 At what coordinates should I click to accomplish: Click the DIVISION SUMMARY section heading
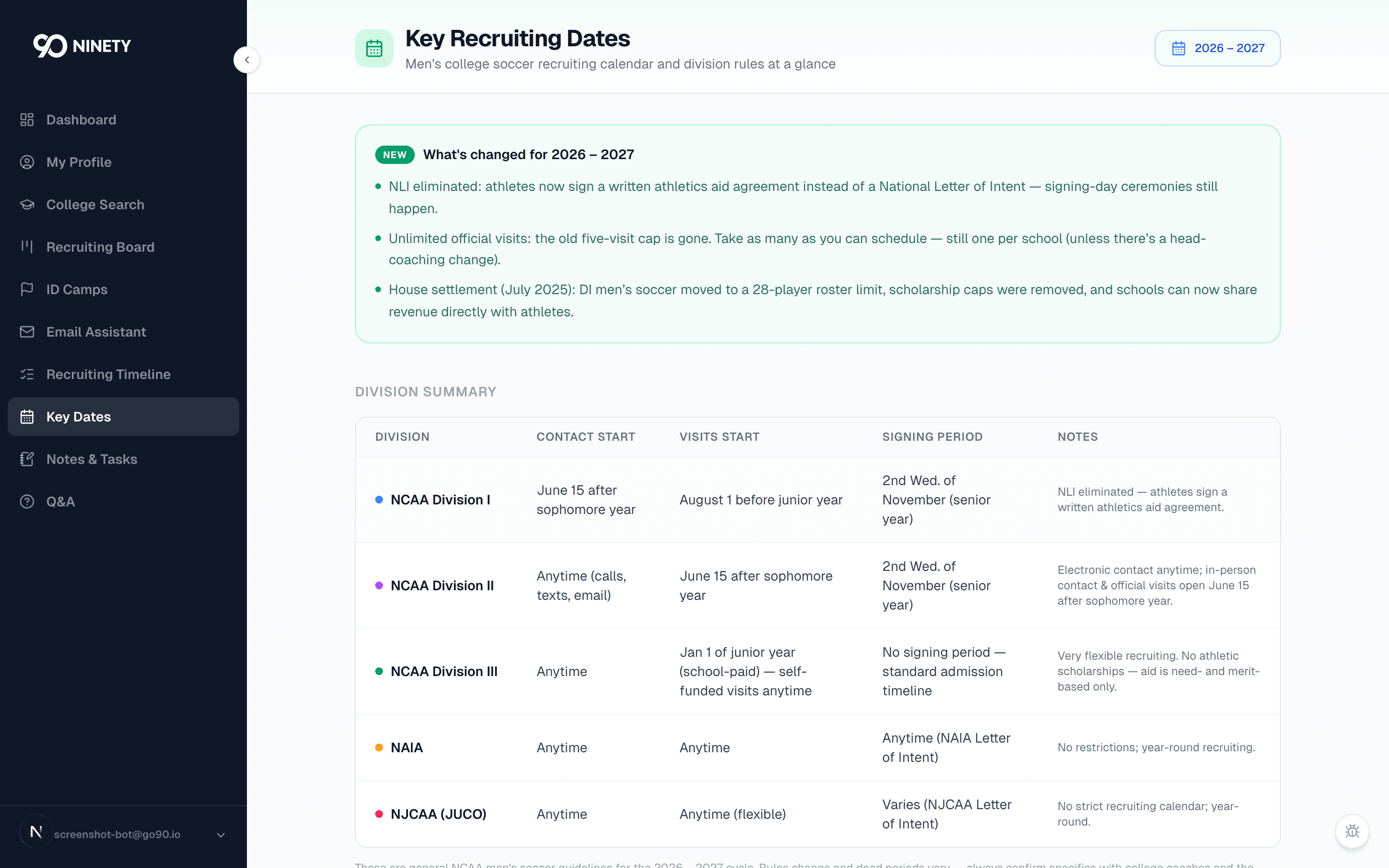coord(425,392)
